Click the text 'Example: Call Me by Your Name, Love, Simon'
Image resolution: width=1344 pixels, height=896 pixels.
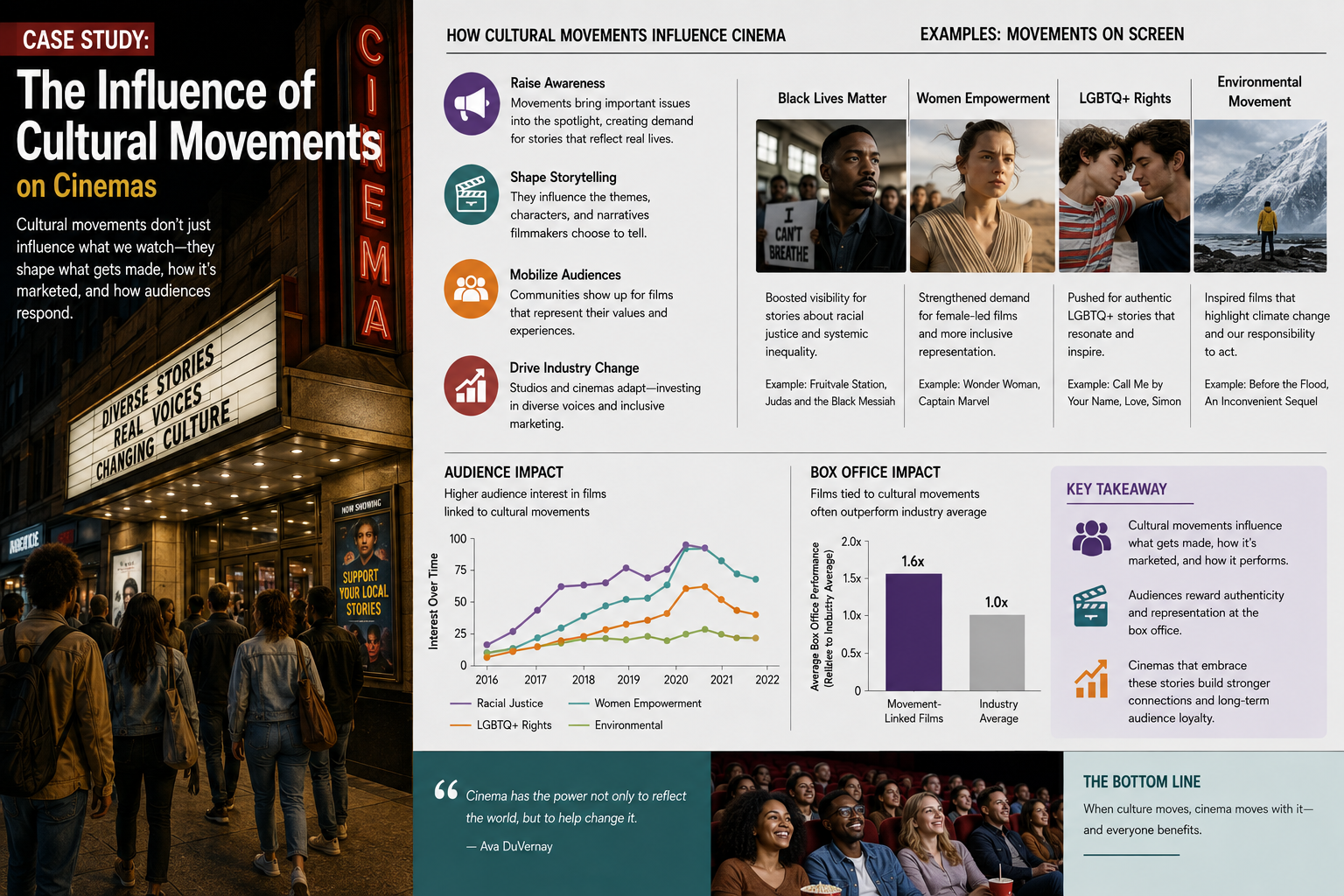point(1124,393)
